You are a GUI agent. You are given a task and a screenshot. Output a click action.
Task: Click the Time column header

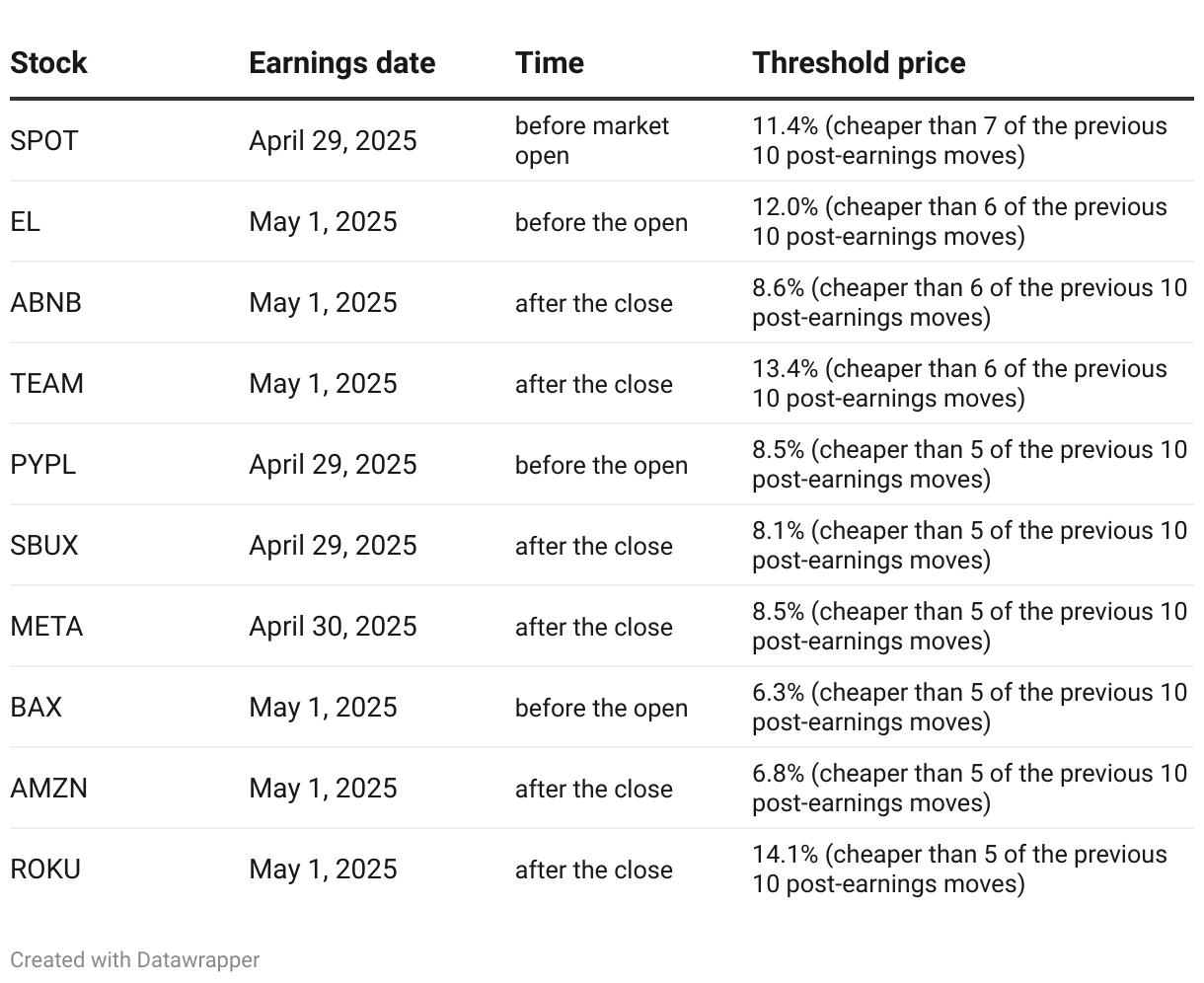point(550,63)
